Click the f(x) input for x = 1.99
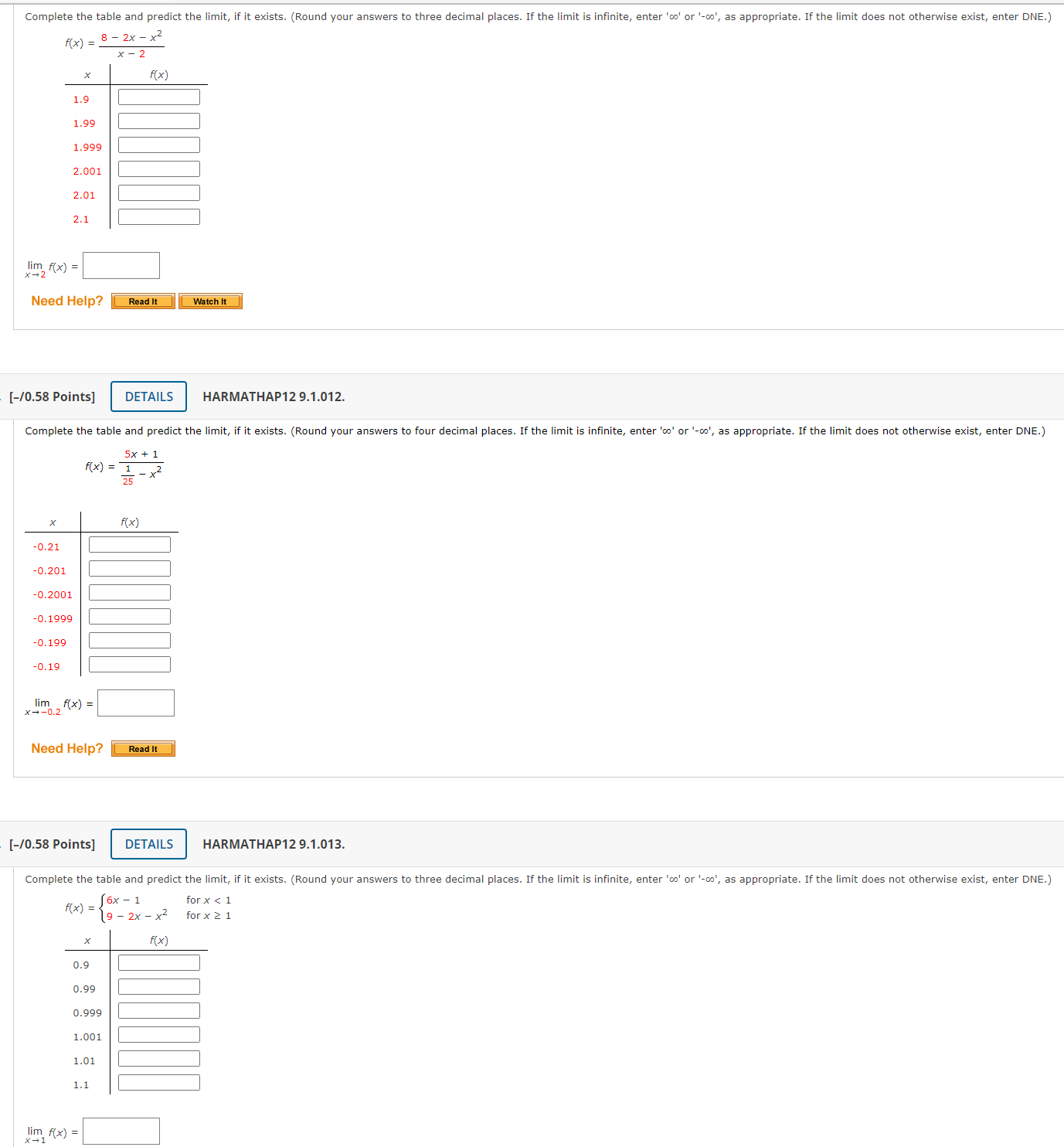Viewport: 1064px width, 1147px height. [159, 121]
